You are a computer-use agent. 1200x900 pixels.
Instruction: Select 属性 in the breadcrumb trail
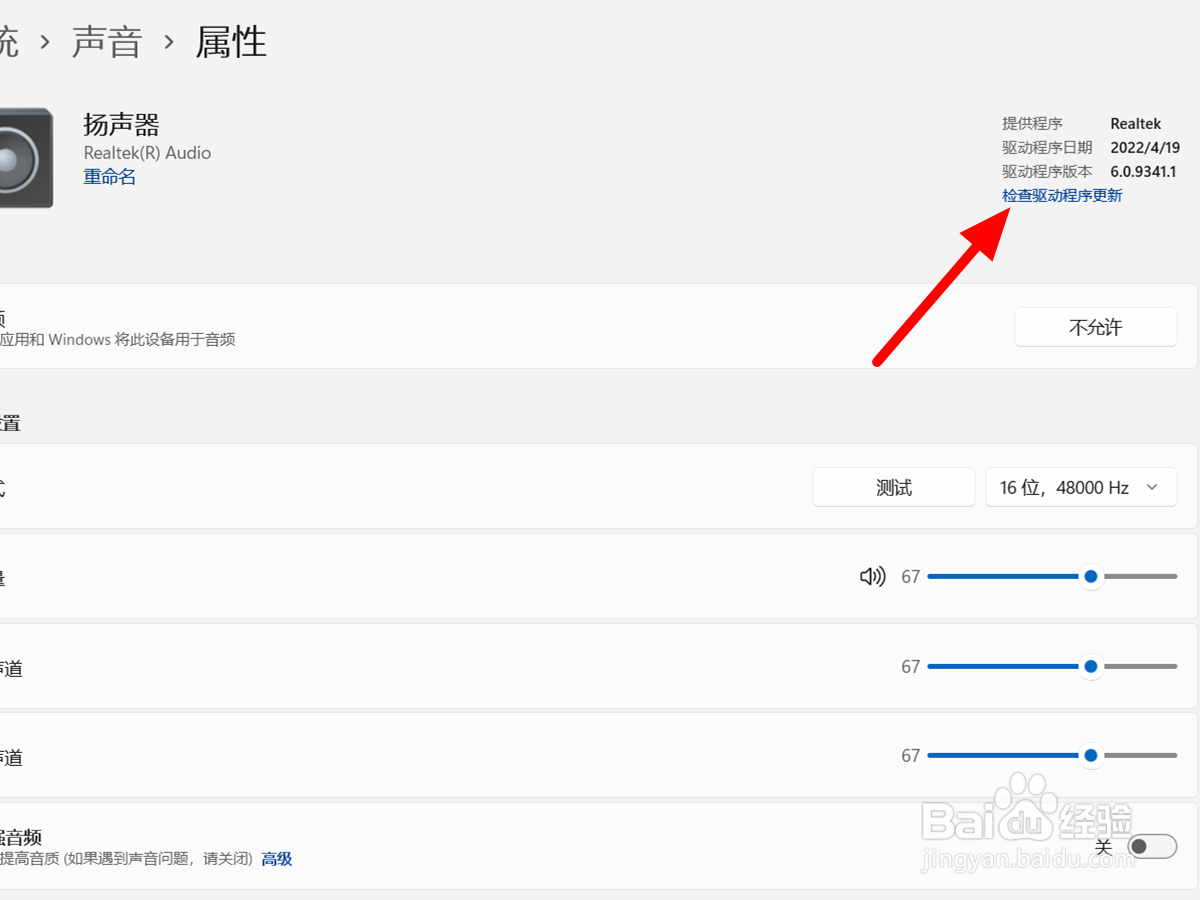231,41
